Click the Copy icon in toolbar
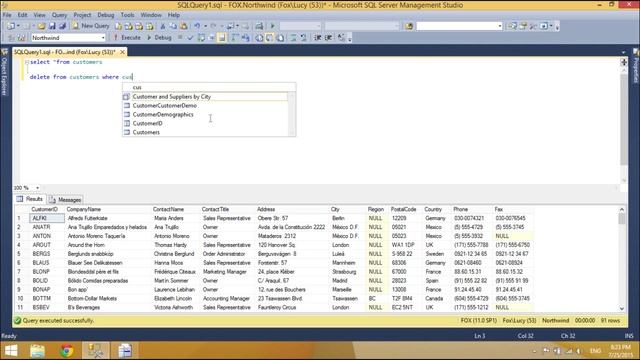 [x=173, y=26]
